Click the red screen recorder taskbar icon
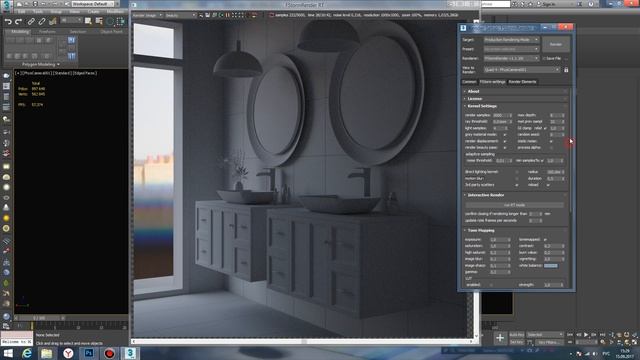The image size is (640, 360). (109, 353)
